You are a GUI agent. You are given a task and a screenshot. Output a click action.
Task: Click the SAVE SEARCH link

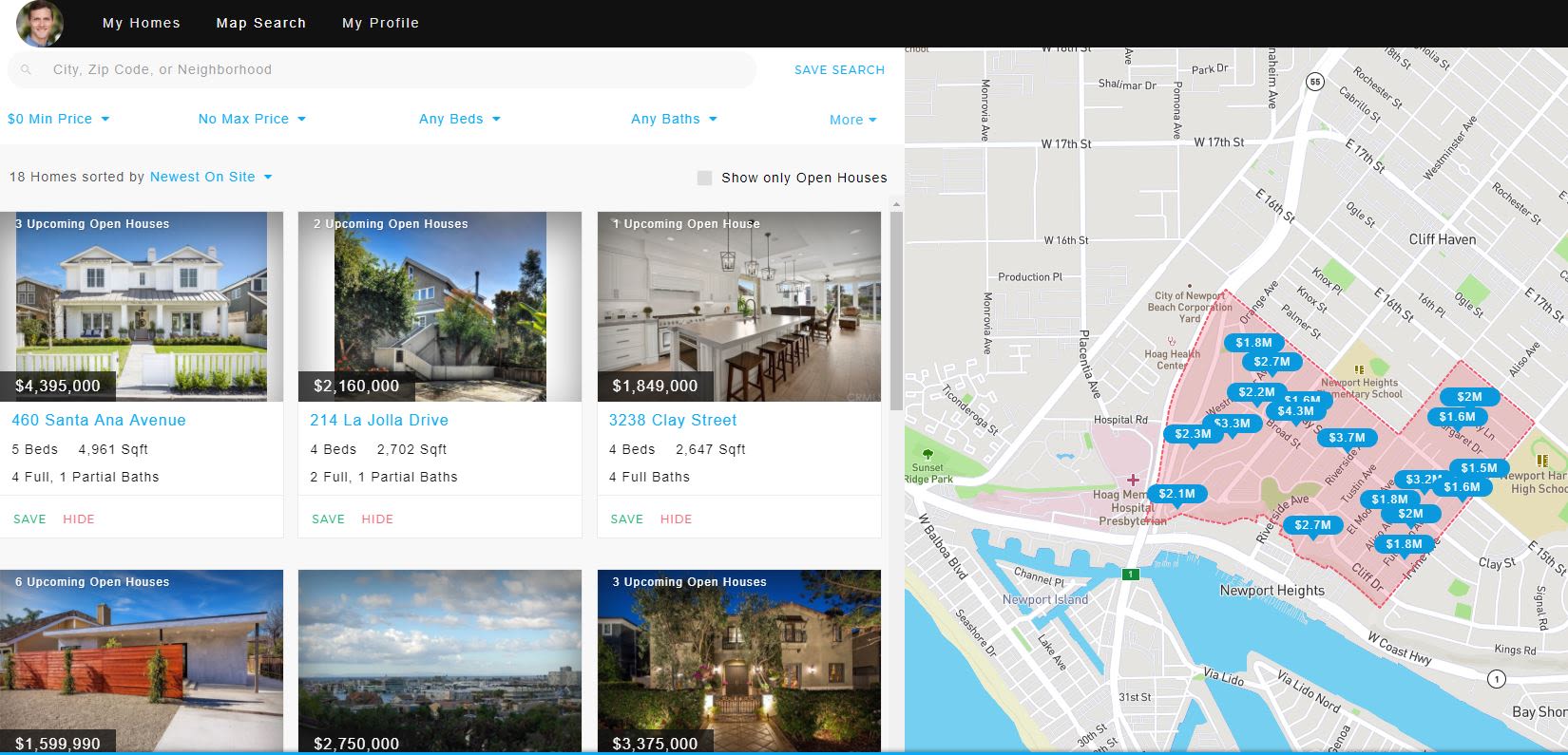pos(839,70)
